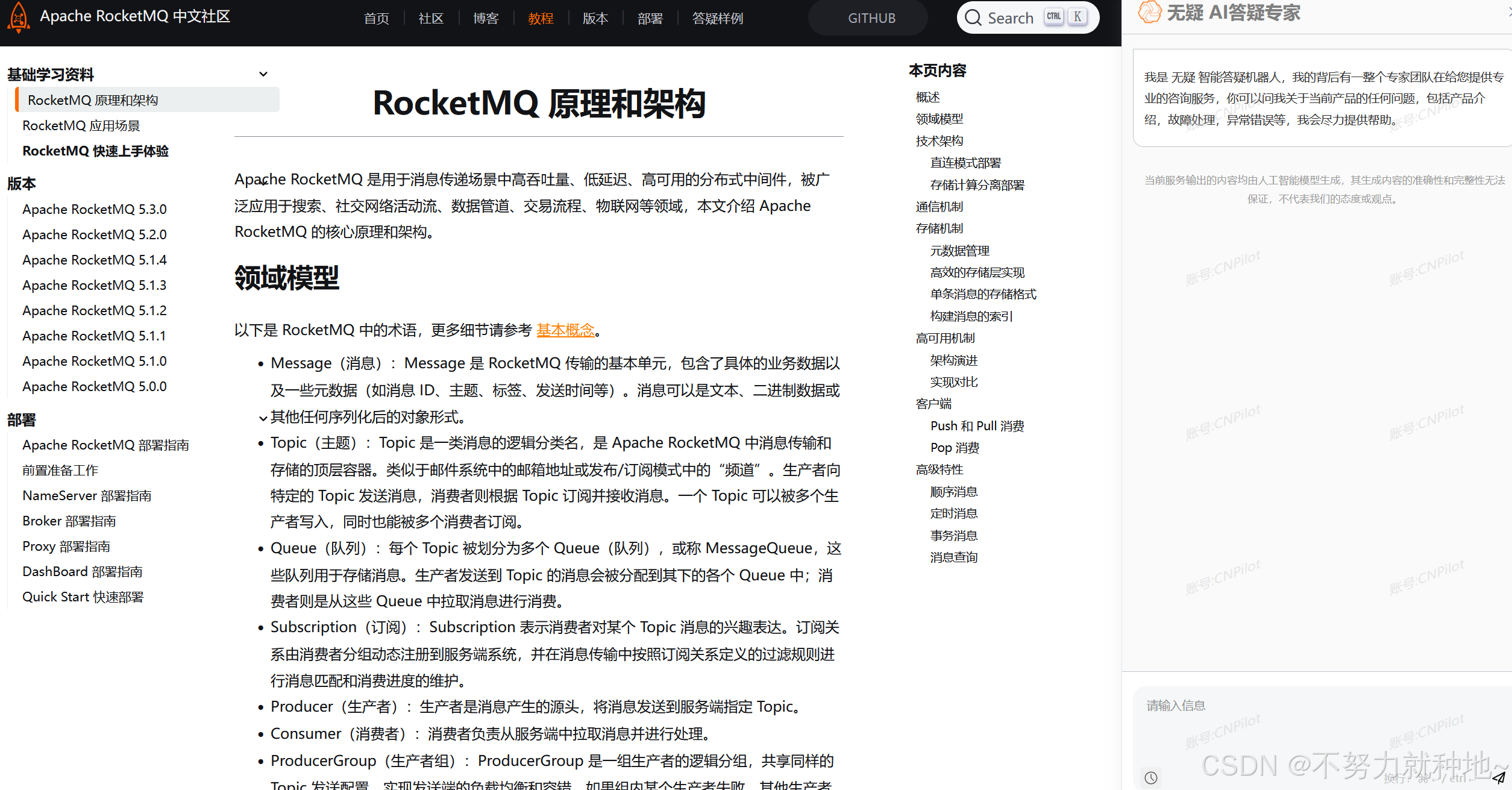Screen dimensions: 1512x790
Task: Open the 版本 navigation menu
Action: (x=595, y=19)
